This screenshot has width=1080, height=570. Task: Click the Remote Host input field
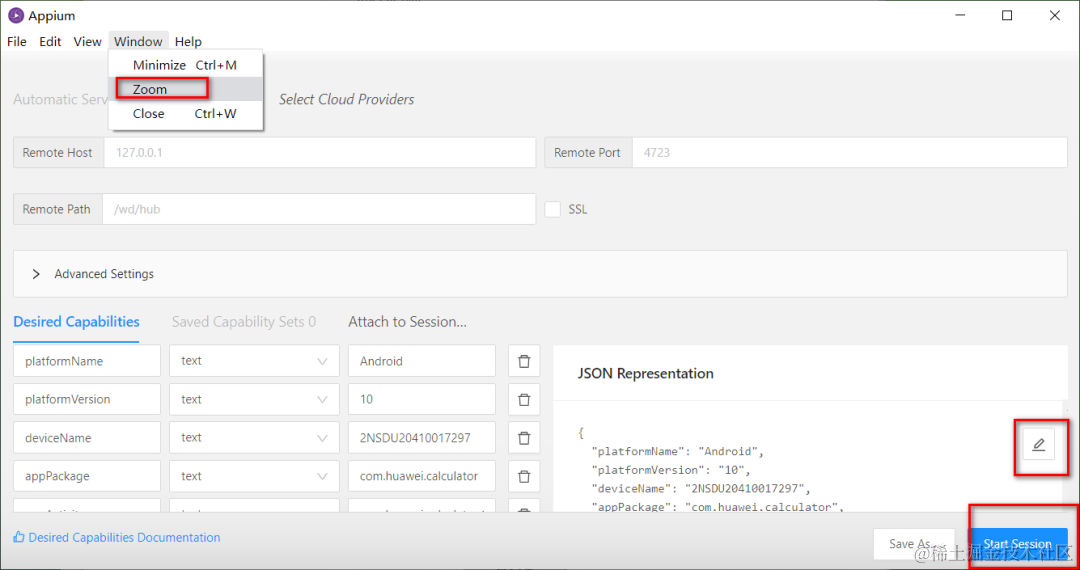pyautogui.click(x=320, y=153)
